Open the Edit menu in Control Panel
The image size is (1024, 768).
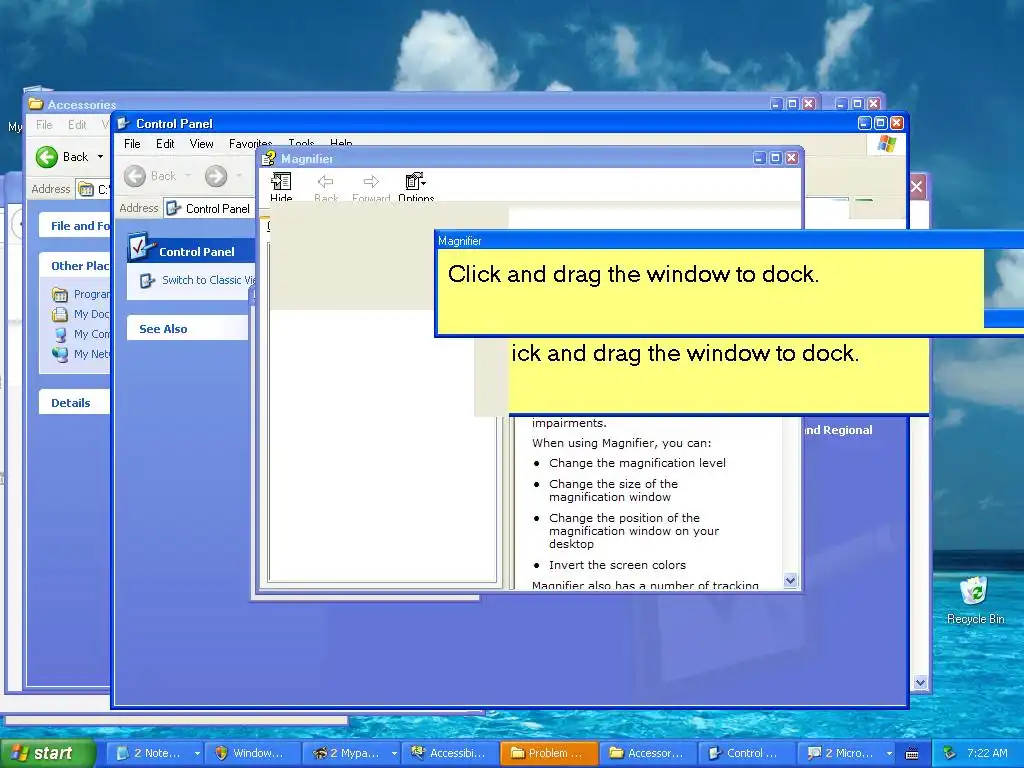click(165, 144)
